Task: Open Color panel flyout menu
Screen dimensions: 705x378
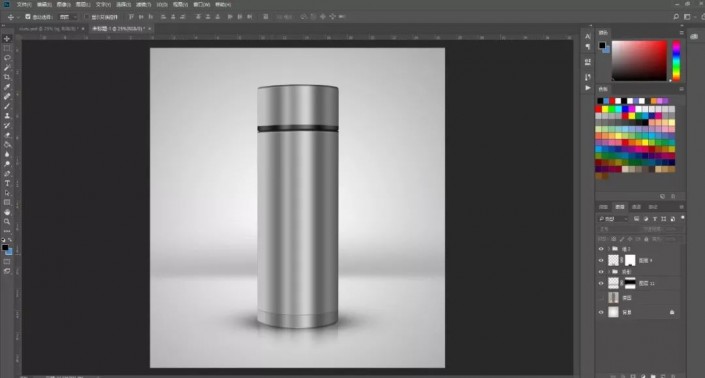Action: (682, 33)
